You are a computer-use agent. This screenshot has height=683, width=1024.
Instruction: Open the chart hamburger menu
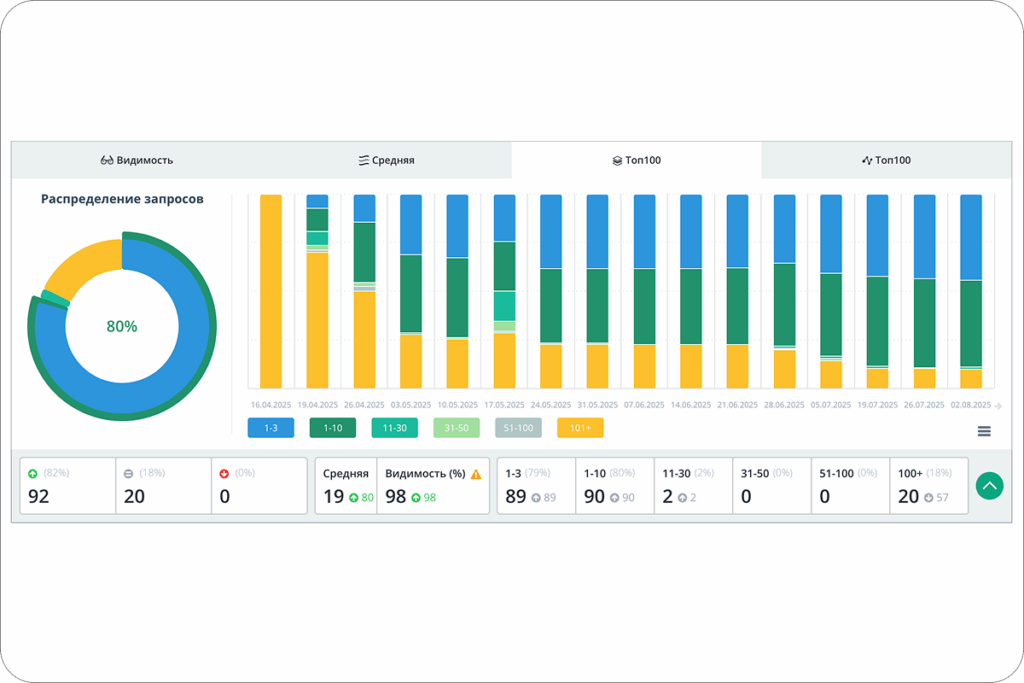(x=984, y=431)
